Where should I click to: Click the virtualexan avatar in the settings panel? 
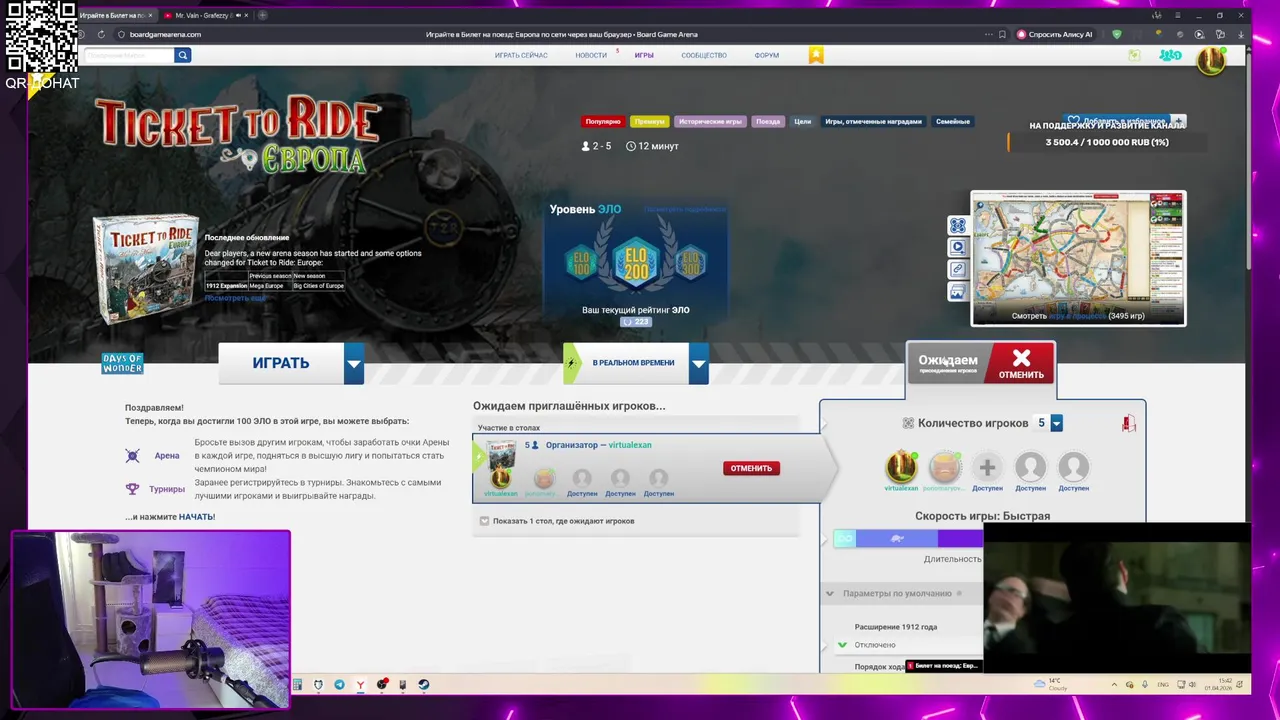(901, 467)
